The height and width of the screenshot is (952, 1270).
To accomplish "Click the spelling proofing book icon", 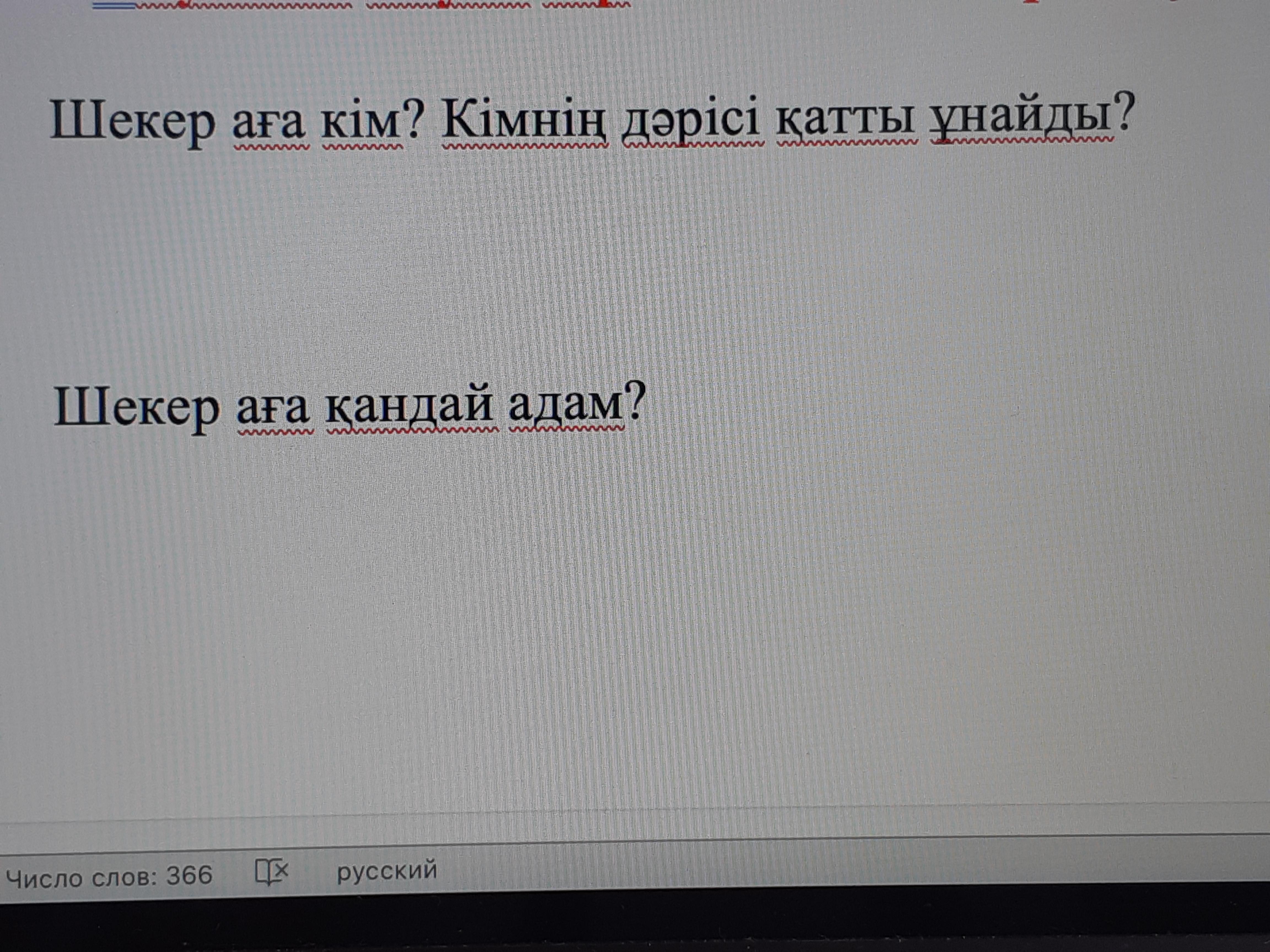I will click(x=271, y=872).
